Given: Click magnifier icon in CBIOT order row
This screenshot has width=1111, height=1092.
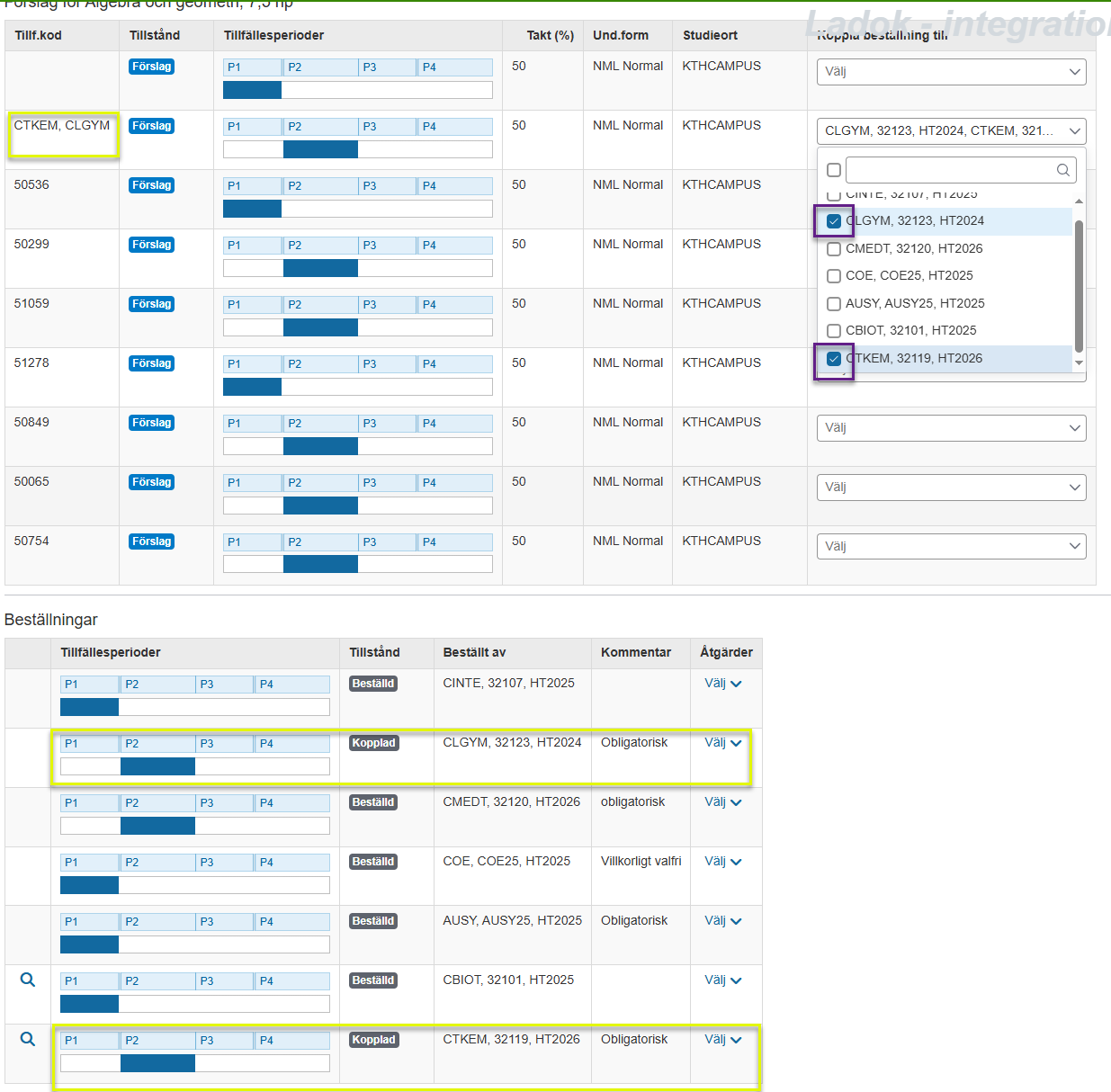Looking at the screenshot, I should click(28, 980).
